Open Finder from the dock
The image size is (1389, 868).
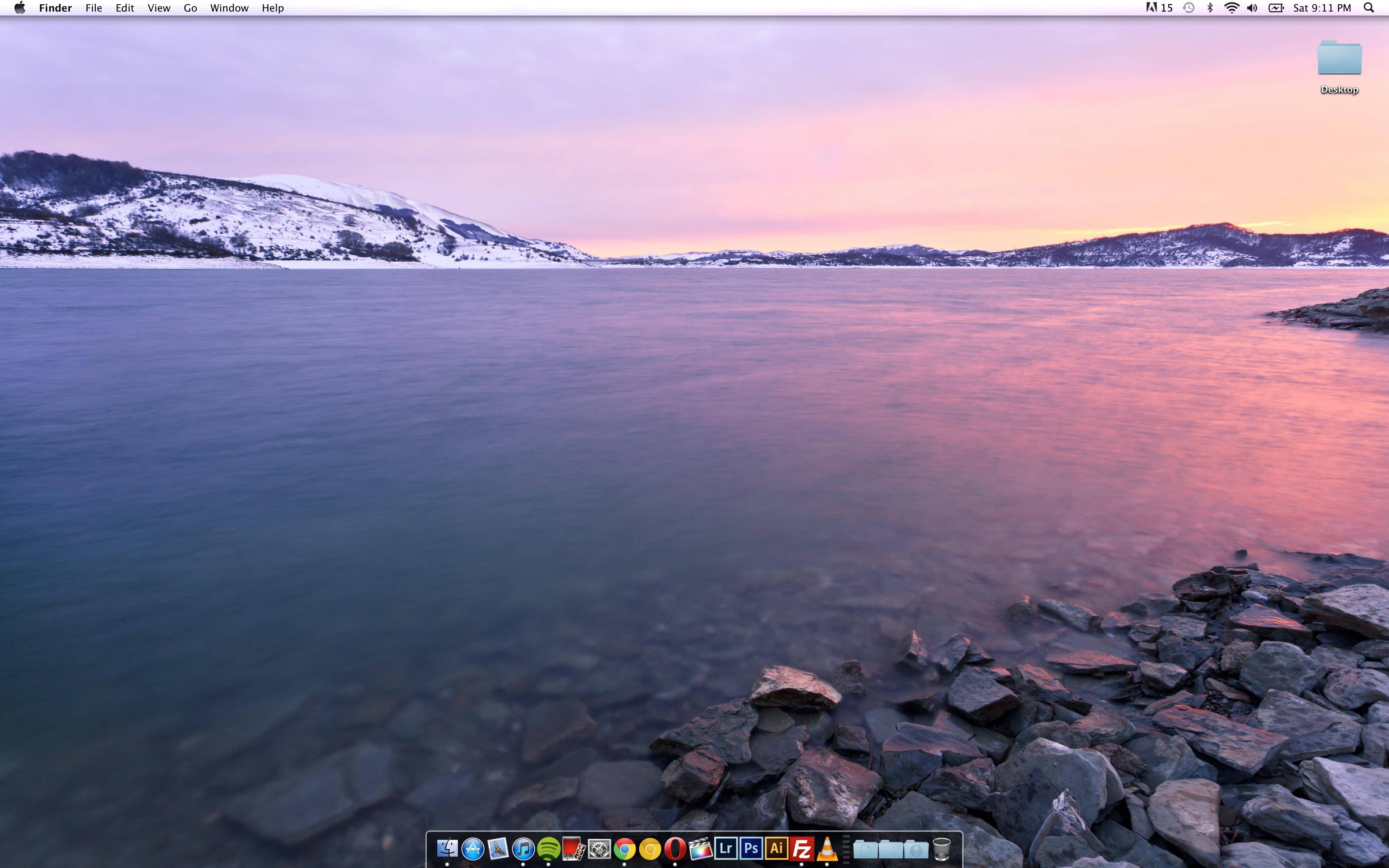coord(447,848)
